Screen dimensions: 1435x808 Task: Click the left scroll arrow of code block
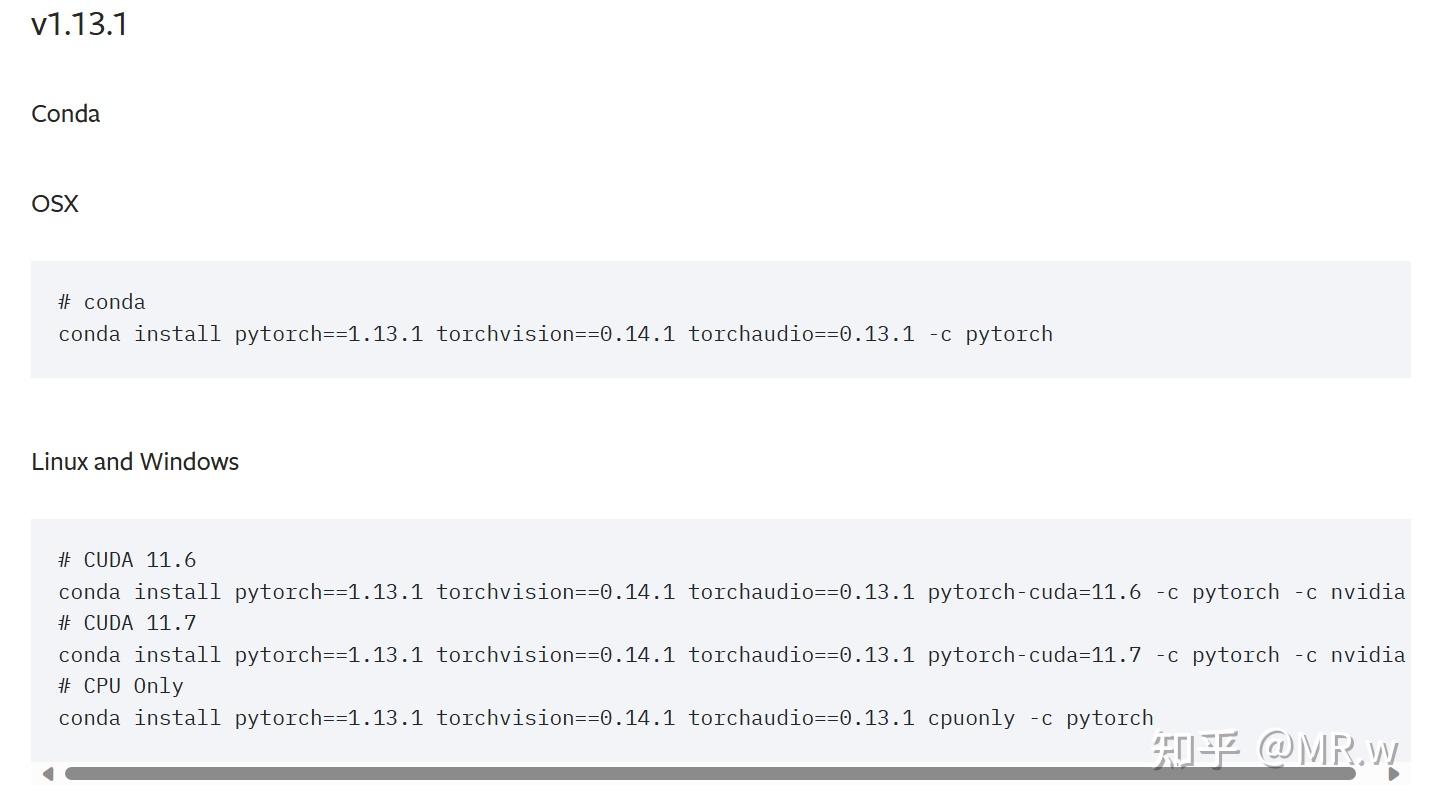click(47, 773)
